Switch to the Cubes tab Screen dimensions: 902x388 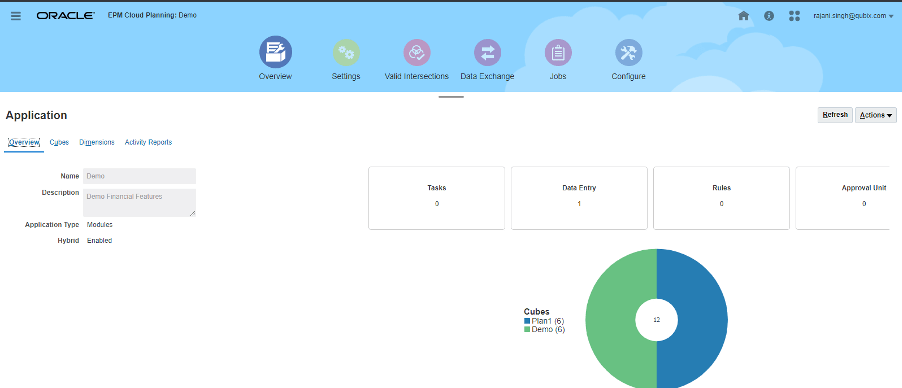point(59,142)
